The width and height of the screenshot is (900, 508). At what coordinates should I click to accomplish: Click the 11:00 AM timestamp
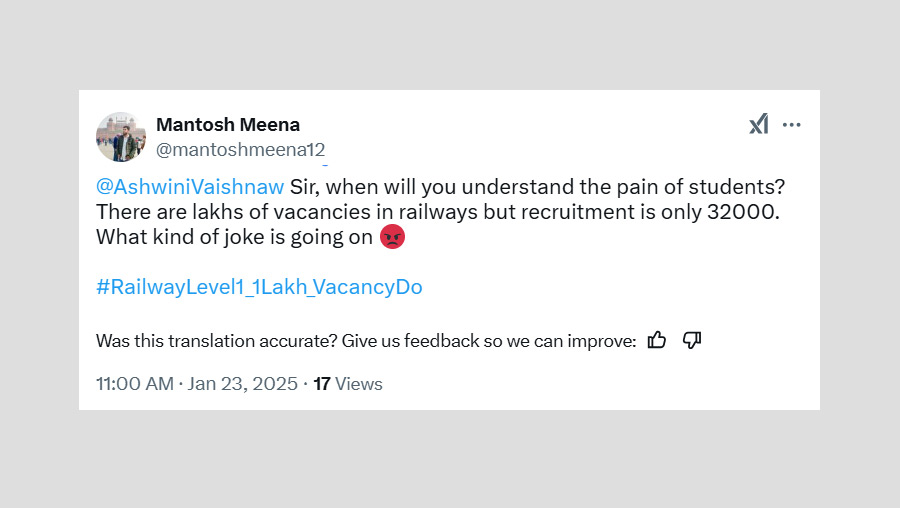[x=134, y=384]
